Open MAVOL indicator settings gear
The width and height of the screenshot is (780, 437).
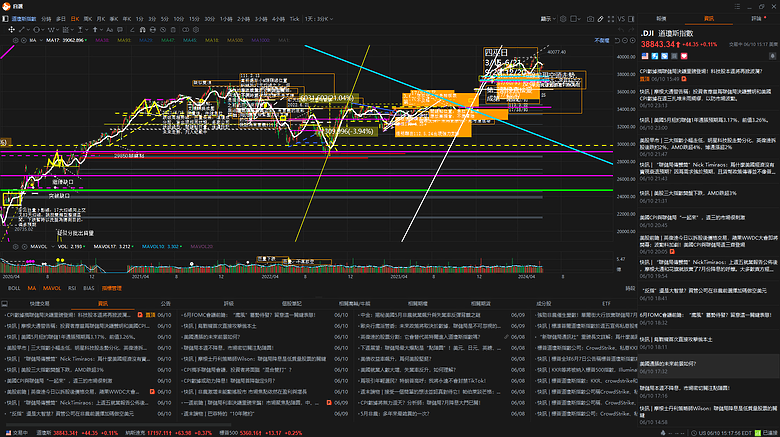click(x=15, y=246)
